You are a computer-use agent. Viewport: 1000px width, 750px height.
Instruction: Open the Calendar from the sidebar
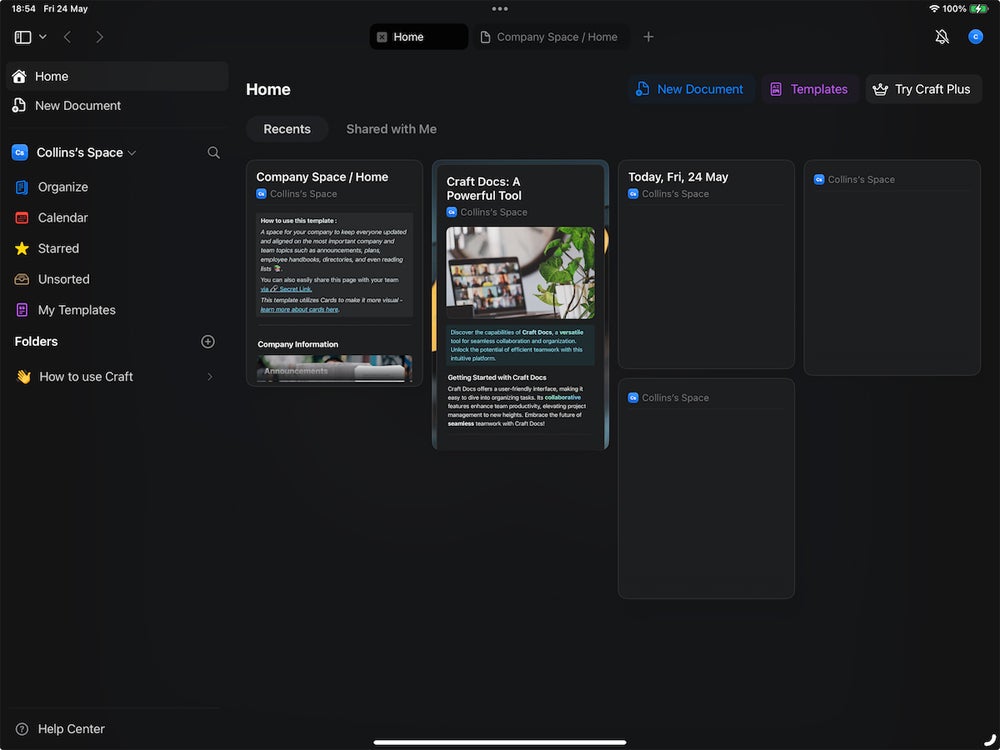[64, 217]
